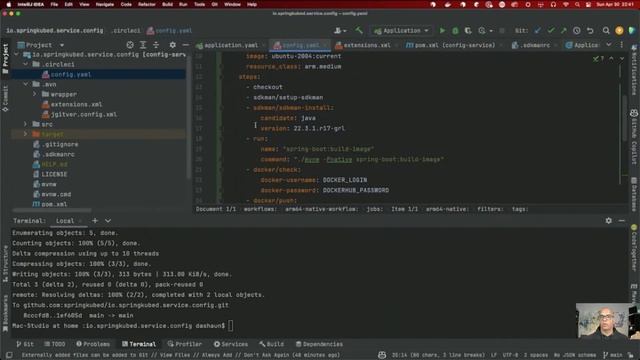
Task: Select the LICENSE file in project tree
Action: 54,174
